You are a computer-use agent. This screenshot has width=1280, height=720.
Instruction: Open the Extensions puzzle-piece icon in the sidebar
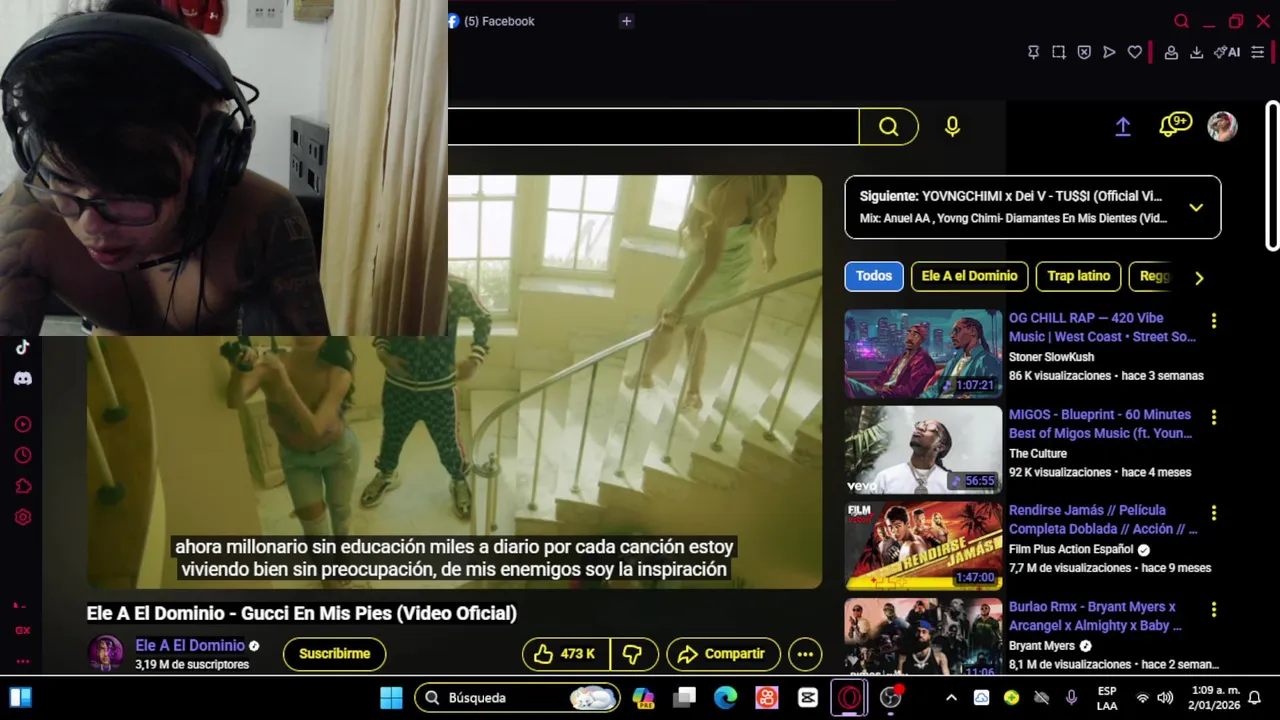coord(22,486)
